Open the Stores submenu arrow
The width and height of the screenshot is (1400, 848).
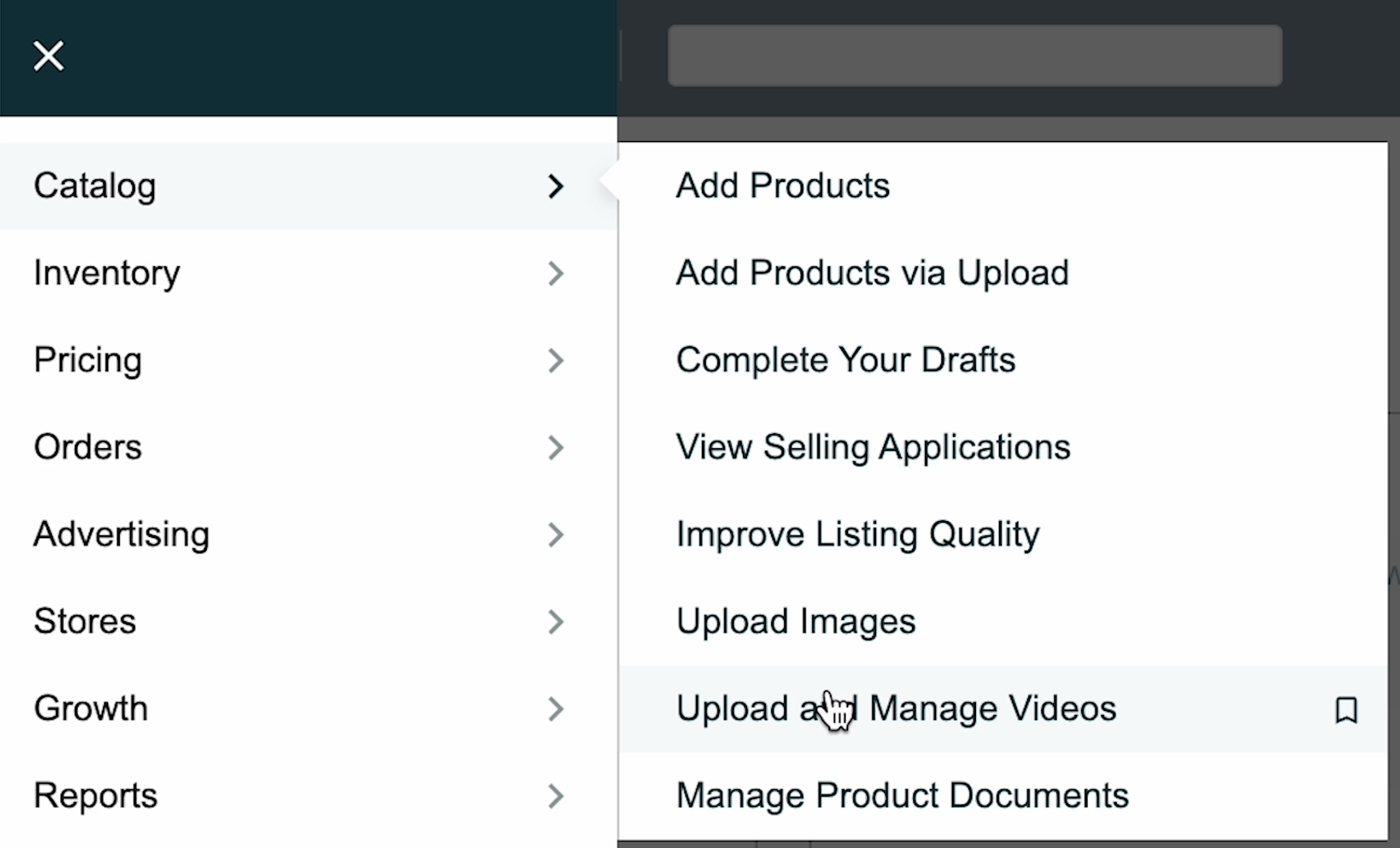tap(555, 622)
